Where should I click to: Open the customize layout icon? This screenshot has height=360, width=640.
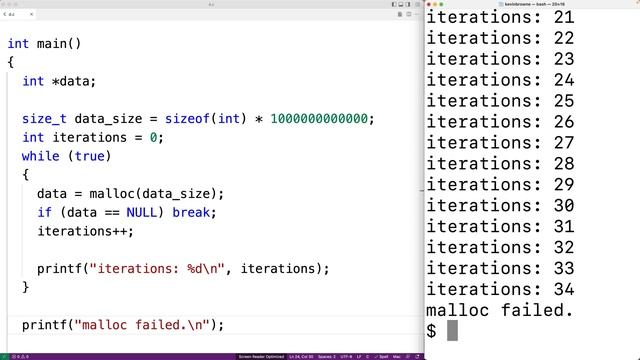click(417, 4)
